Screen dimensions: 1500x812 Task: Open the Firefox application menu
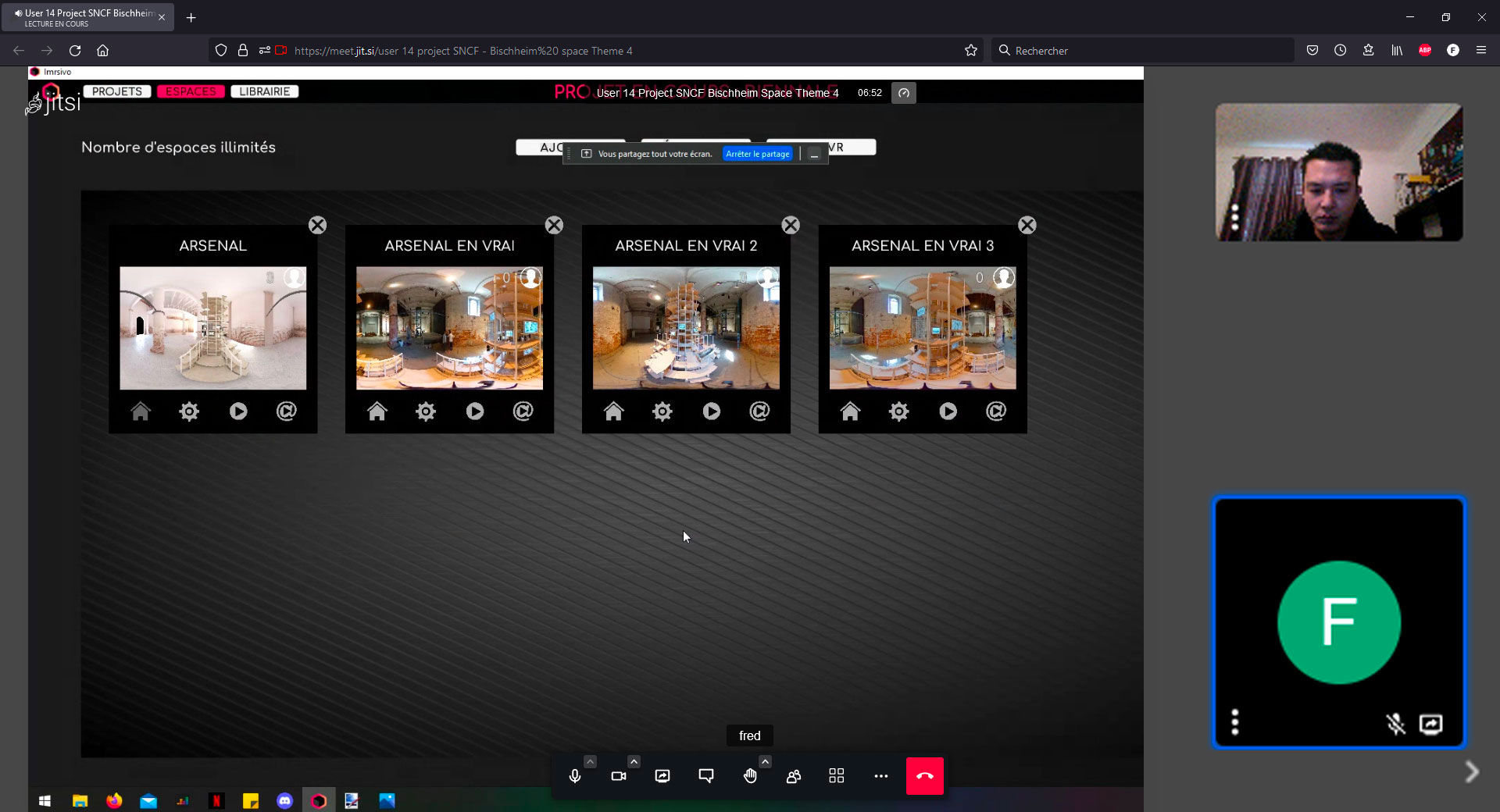pos(1481,51)
